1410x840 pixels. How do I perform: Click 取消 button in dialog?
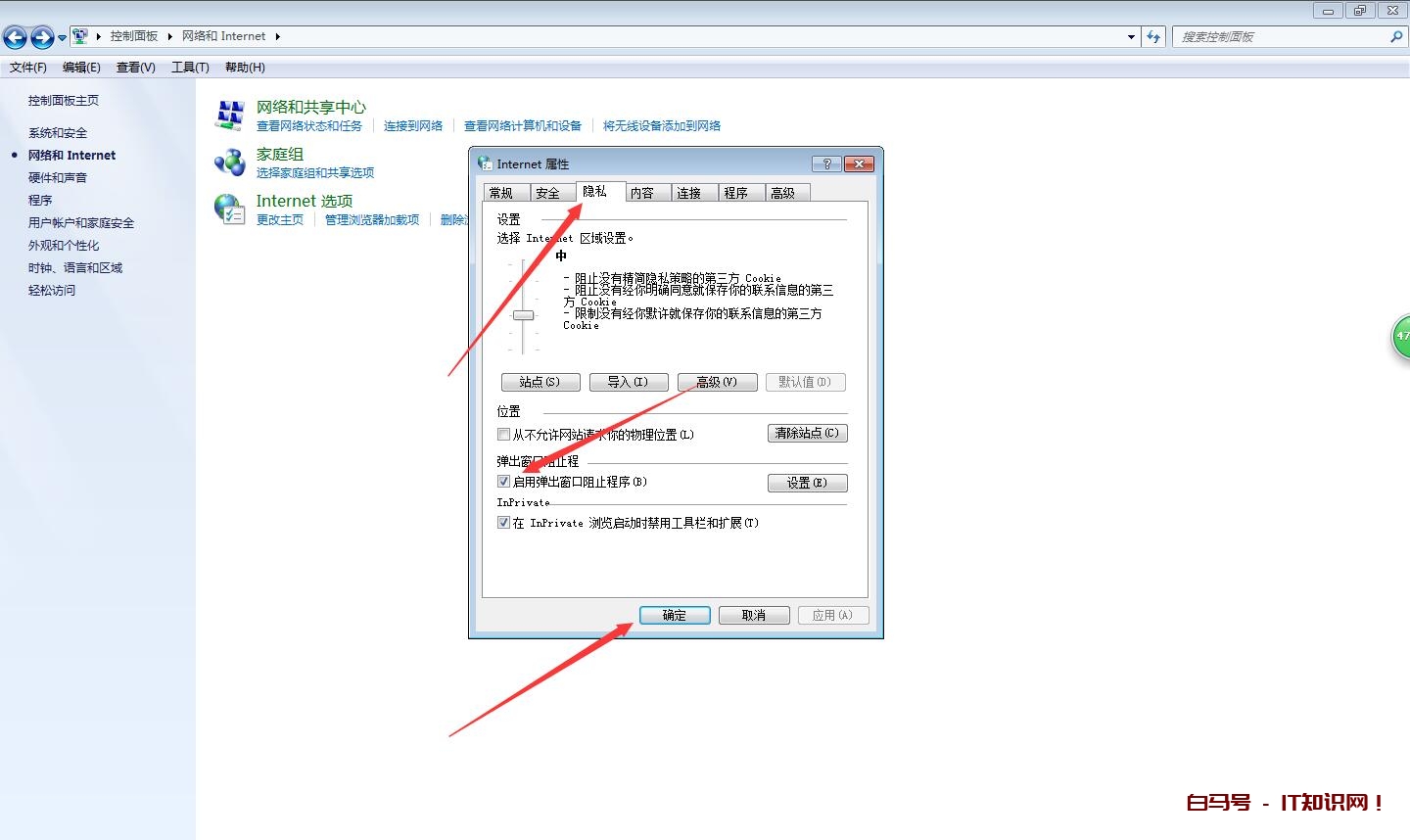[x=754, y=615]
